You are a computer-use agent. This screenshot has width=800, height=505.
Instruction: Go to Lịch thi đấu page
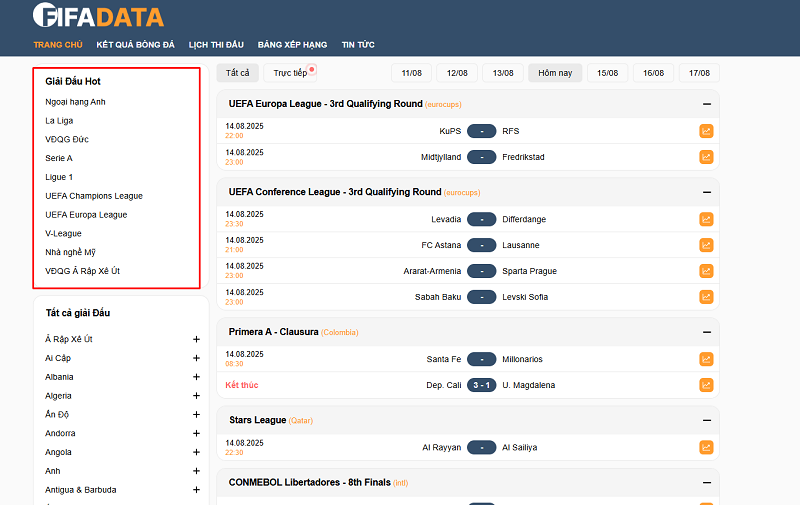click(x=216, y=45)
